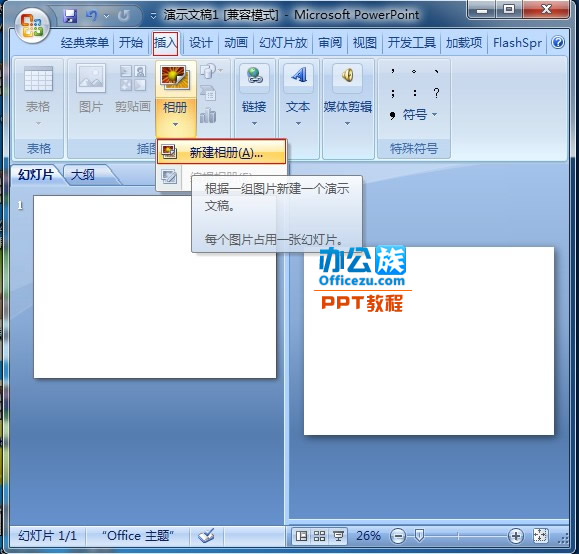
Task: Open the 开发工具 tab
Action: point(411,43)
